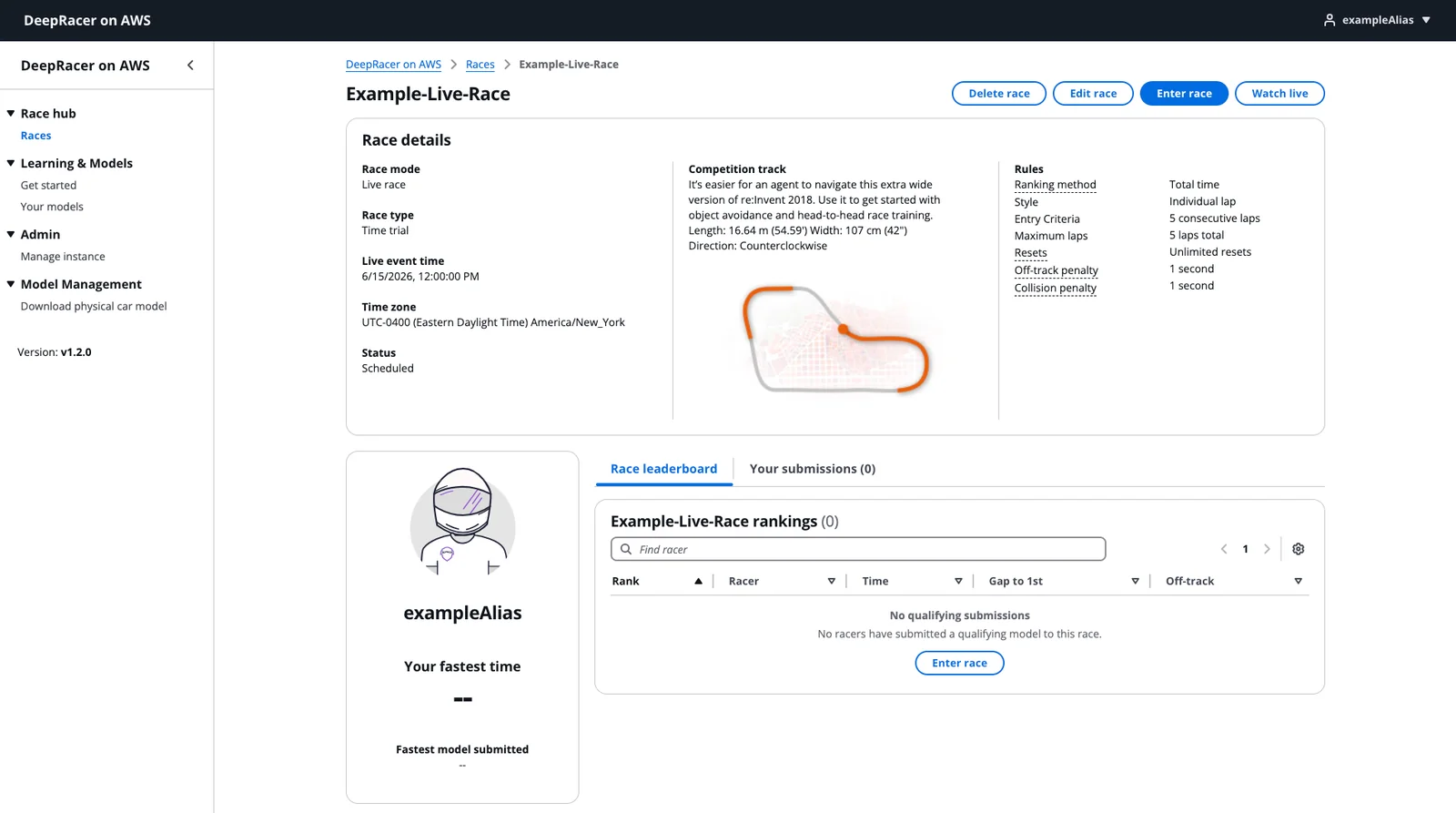This screenshot has height=813, width=1456.
Task: Go to next leaderboard page arrow
Action: tap(1267, 549)
